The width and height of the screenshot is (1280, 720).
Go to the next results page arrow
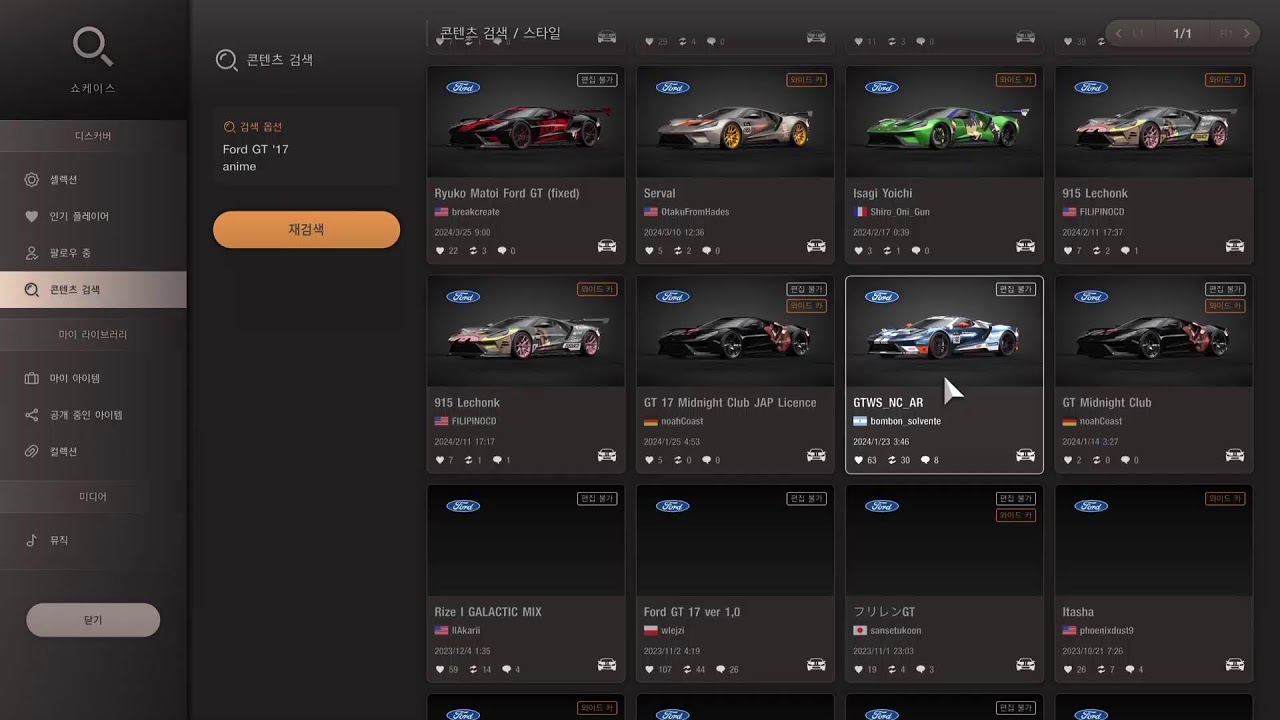pos(1246,34)
